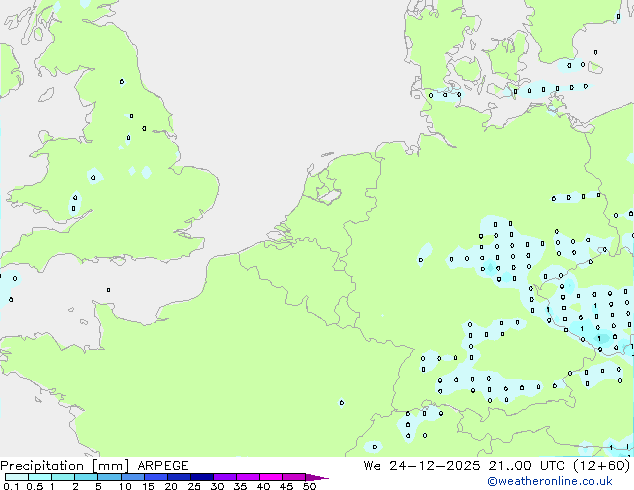This screenshot has height=490, width=634.
Task: Click the Zeeland river delta on the Dutch coast
Action: (276, 238)
